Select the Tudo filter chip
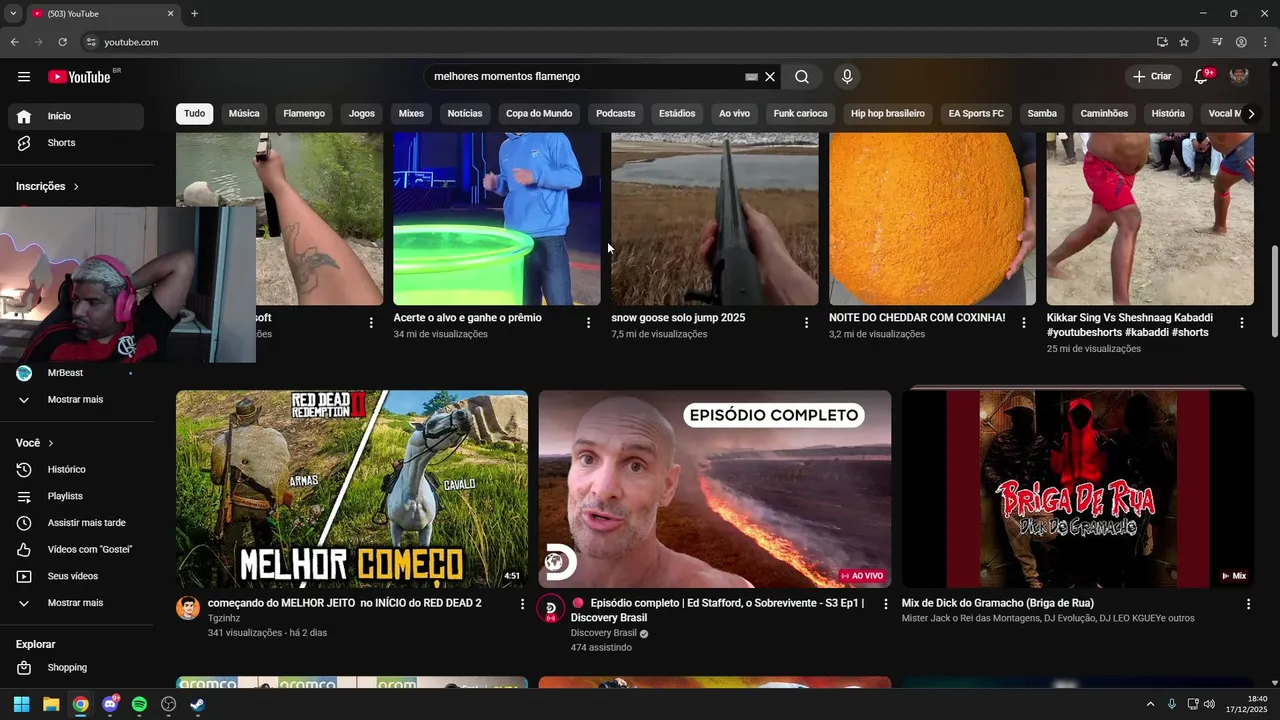This screenshot has width=1280, height=720. pos(194,114)
